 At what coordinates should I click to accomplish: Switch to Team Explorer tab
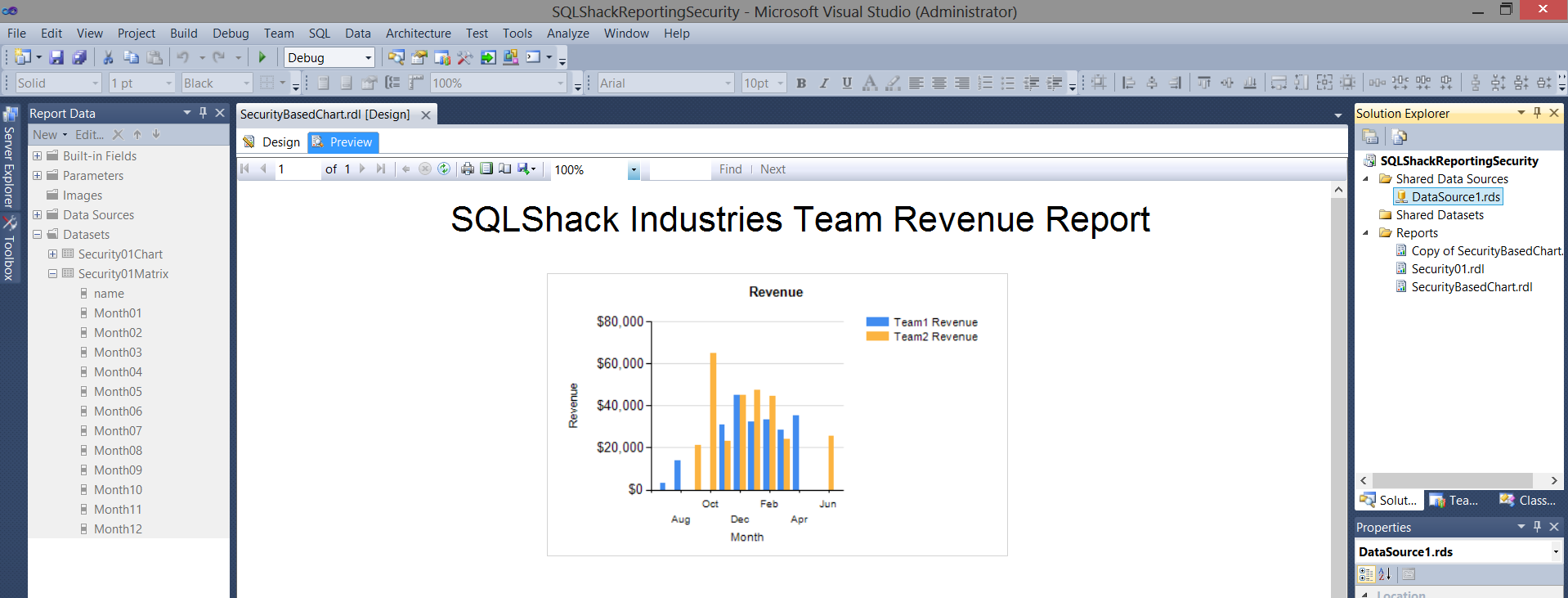pyautogui.click(x=1455, y=501)
